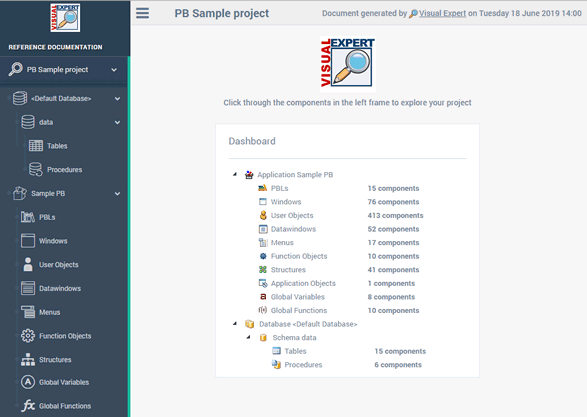Screen dimensions: 587x417
Task: Open Windows in the dashboard list
Action: click(286, 201)
